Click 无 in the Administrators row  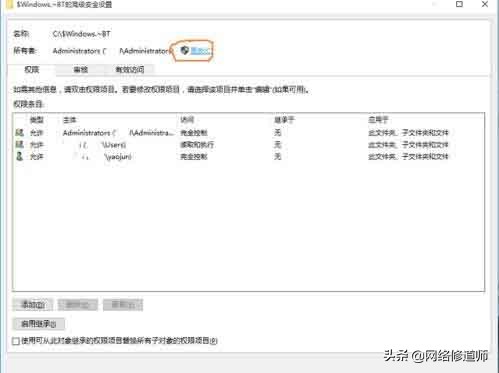pyautogui.click(x=278, y=133)
